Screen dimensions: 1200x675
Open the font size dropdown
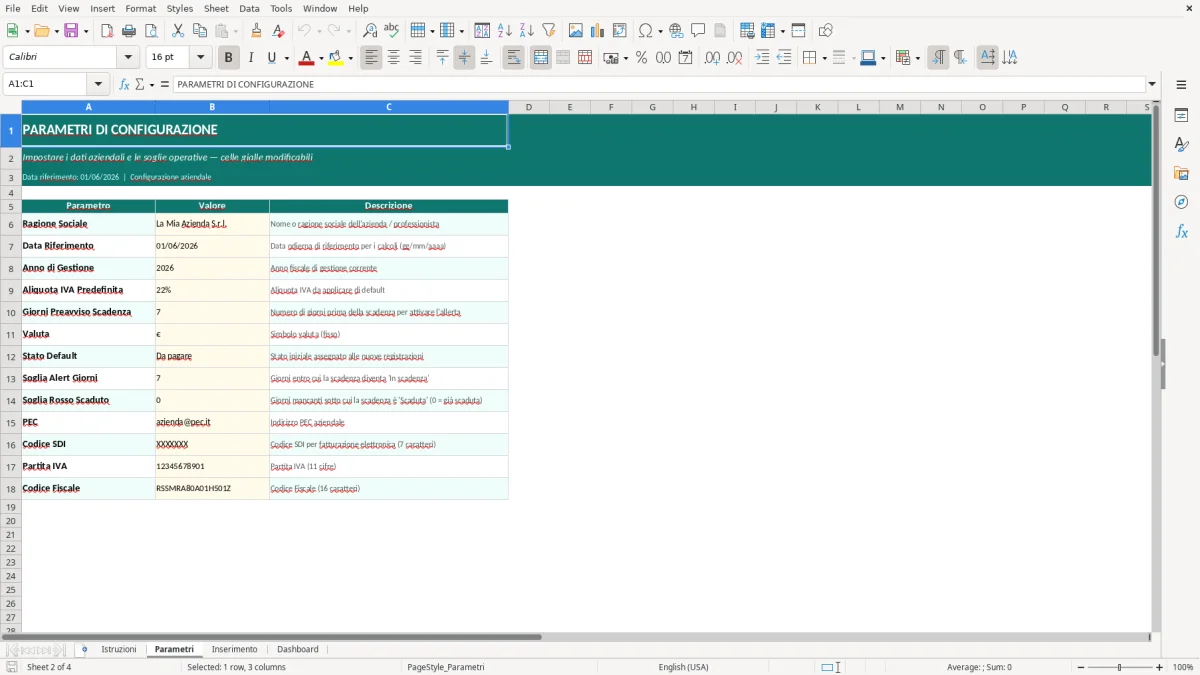pyautogui.click(x=201, y=58)
